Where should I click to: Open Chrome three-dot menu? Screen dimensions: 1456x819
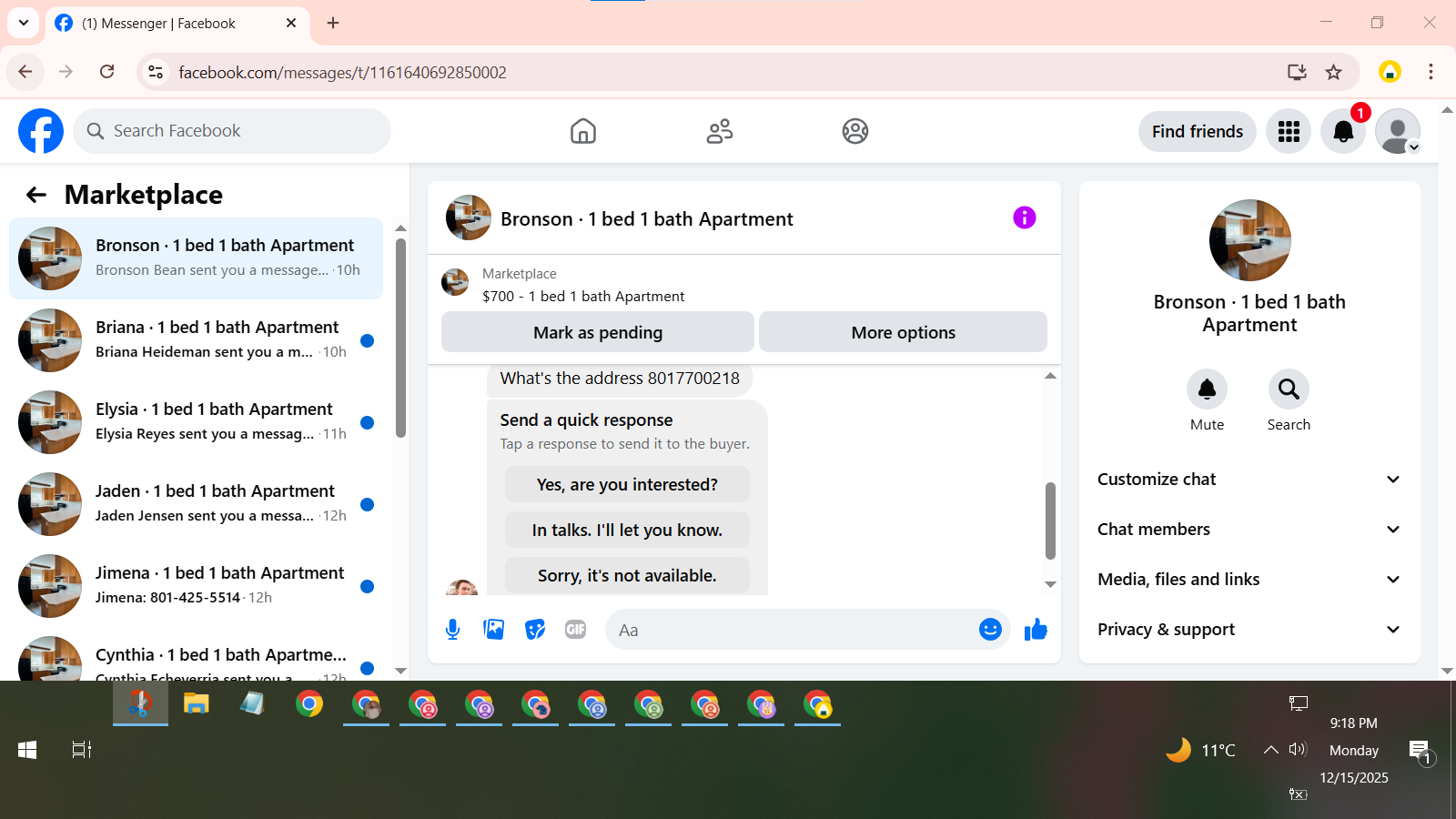point(1431,72)
